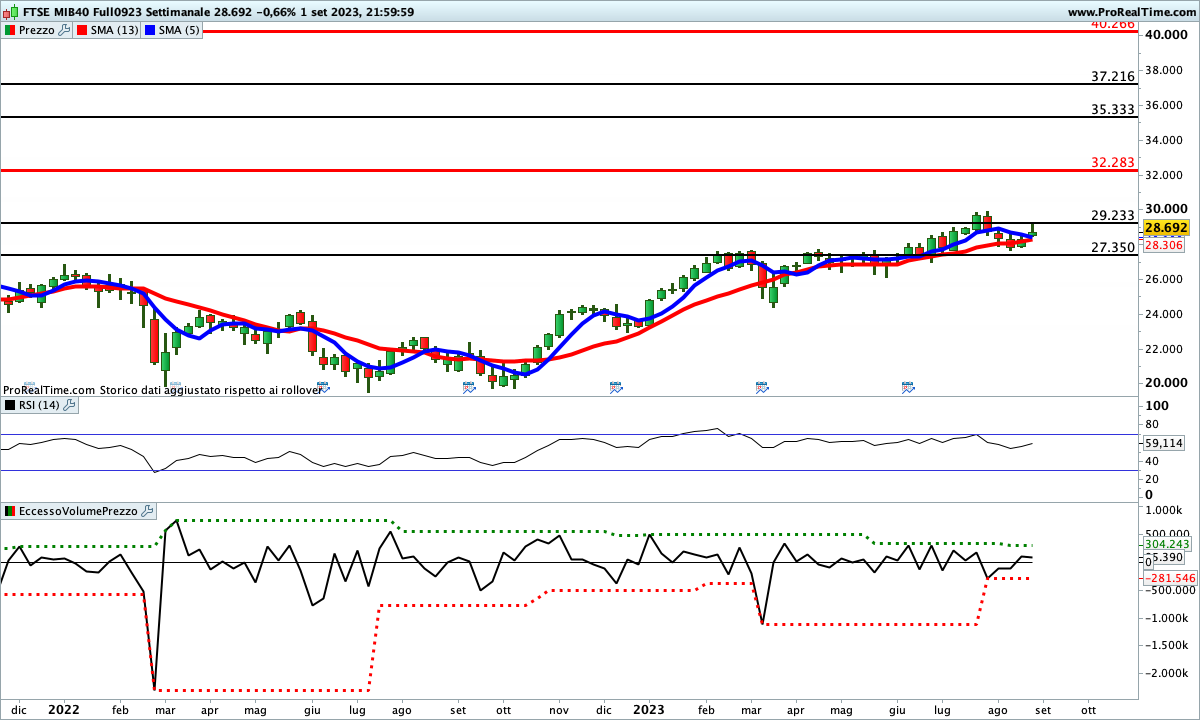This screenshot has width=1200, height=720.
Task: Click the red -281.546 value tag
Action: pyautogui.click(x=1168, y=578)
